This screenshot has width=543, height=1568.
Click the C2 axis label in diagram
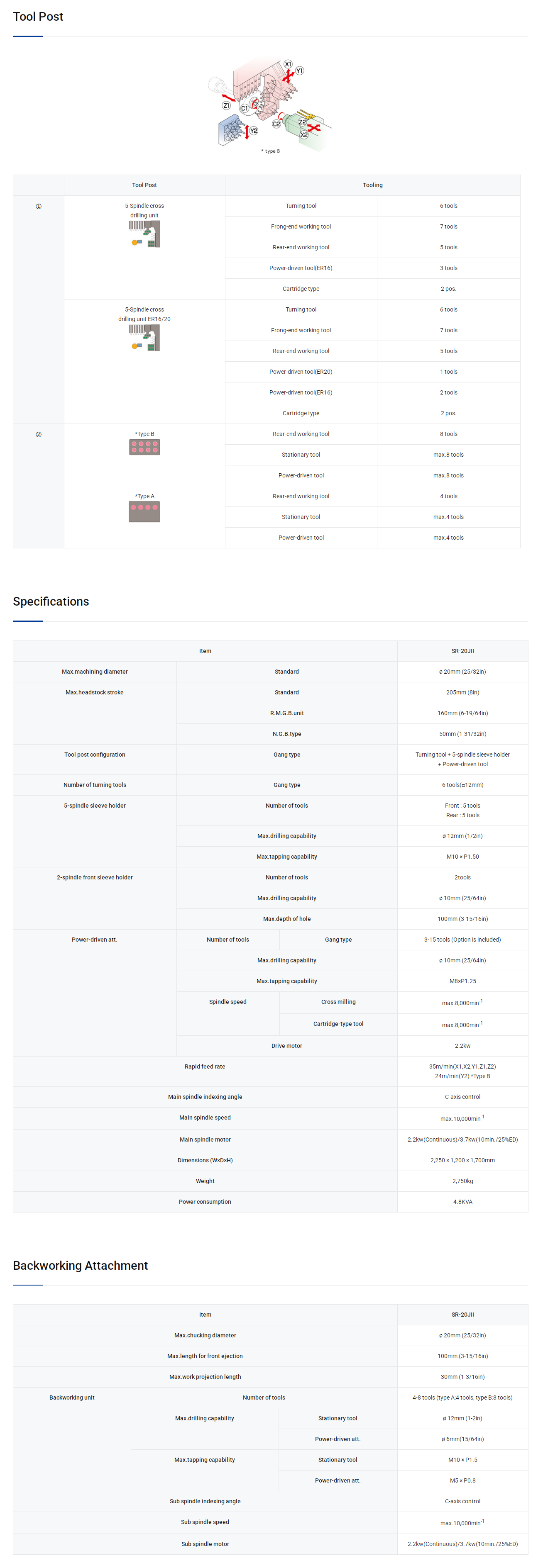click(x=276, y=124)
